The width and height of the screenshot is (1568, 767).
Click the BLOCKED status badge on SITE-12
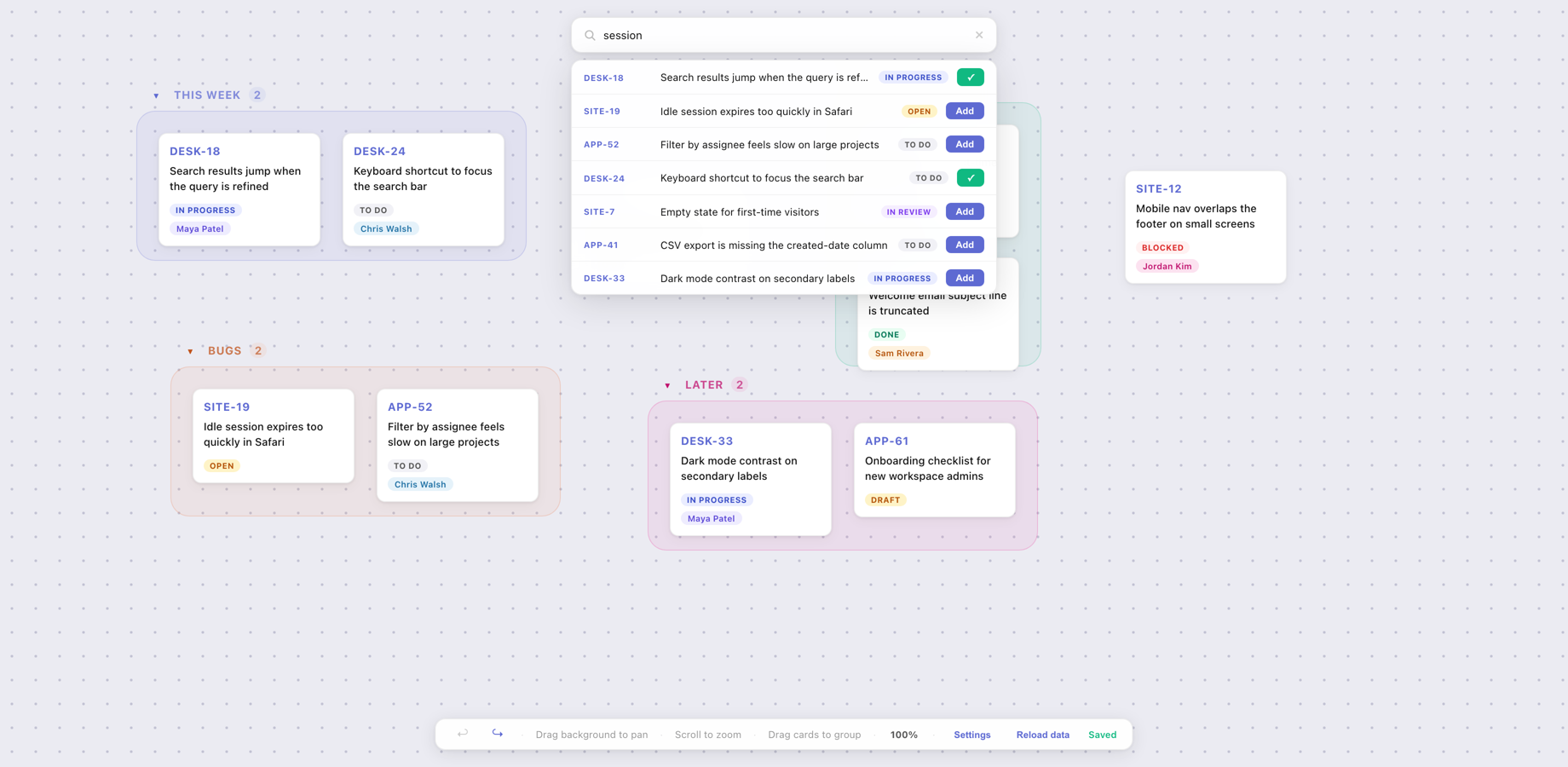pyautogui.click(x=1162, y=248)
